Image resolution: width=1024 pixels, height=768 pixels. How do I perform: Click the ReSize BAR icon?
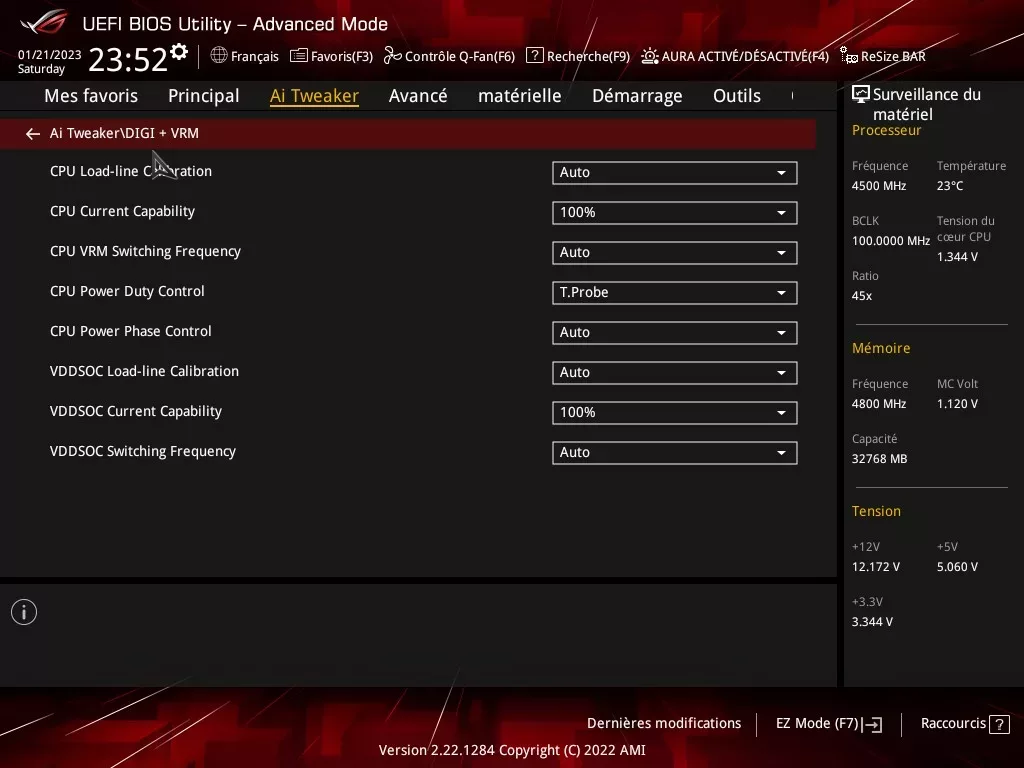point(881,56)
